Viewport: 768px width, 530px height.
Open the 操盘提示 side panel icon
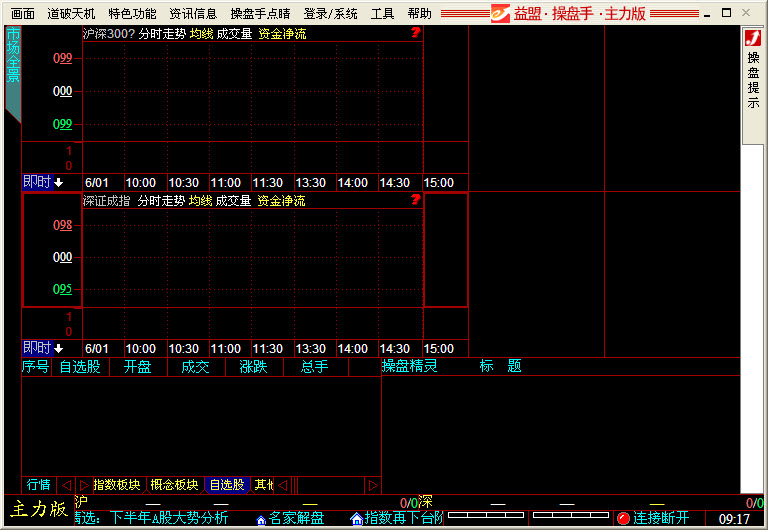(753, 38)
